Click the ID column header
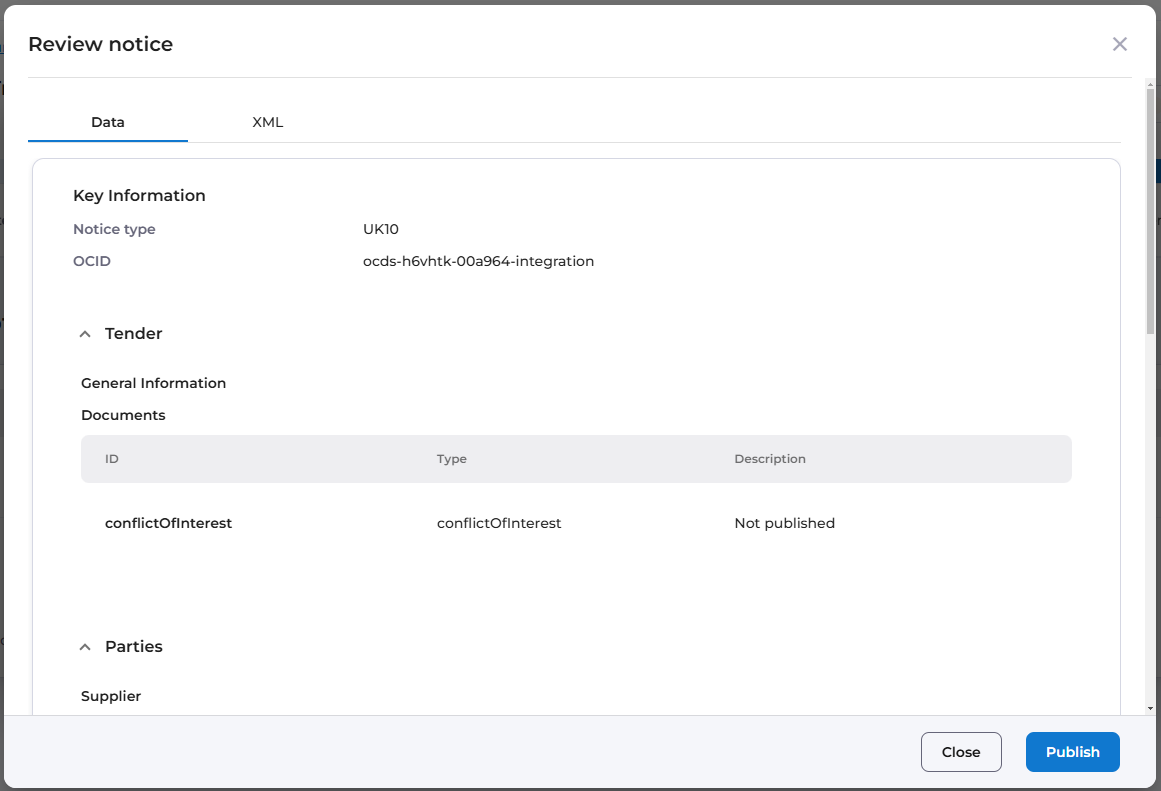1161x791 pixels. coord(112,459)
